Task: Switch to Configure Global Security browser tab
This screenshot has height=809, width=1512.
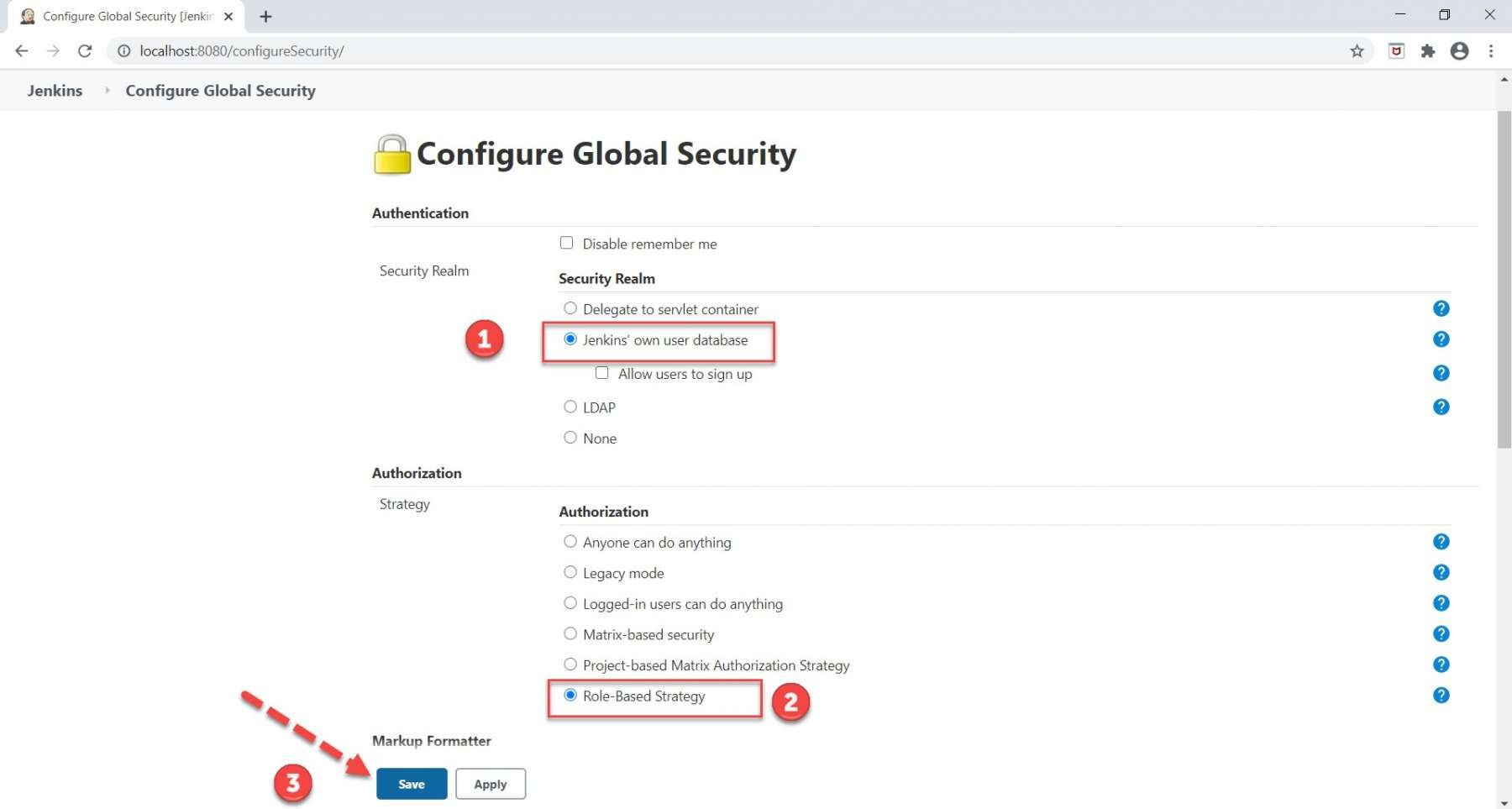Action: tap(126, 17)
